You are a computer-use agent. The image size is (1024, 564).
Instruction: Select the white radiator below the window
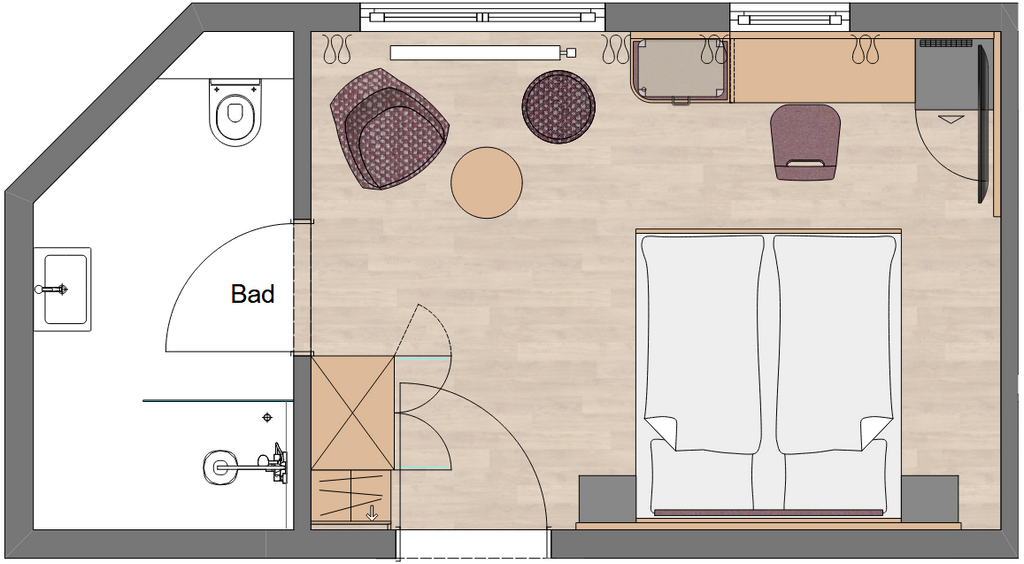[474, 52]
